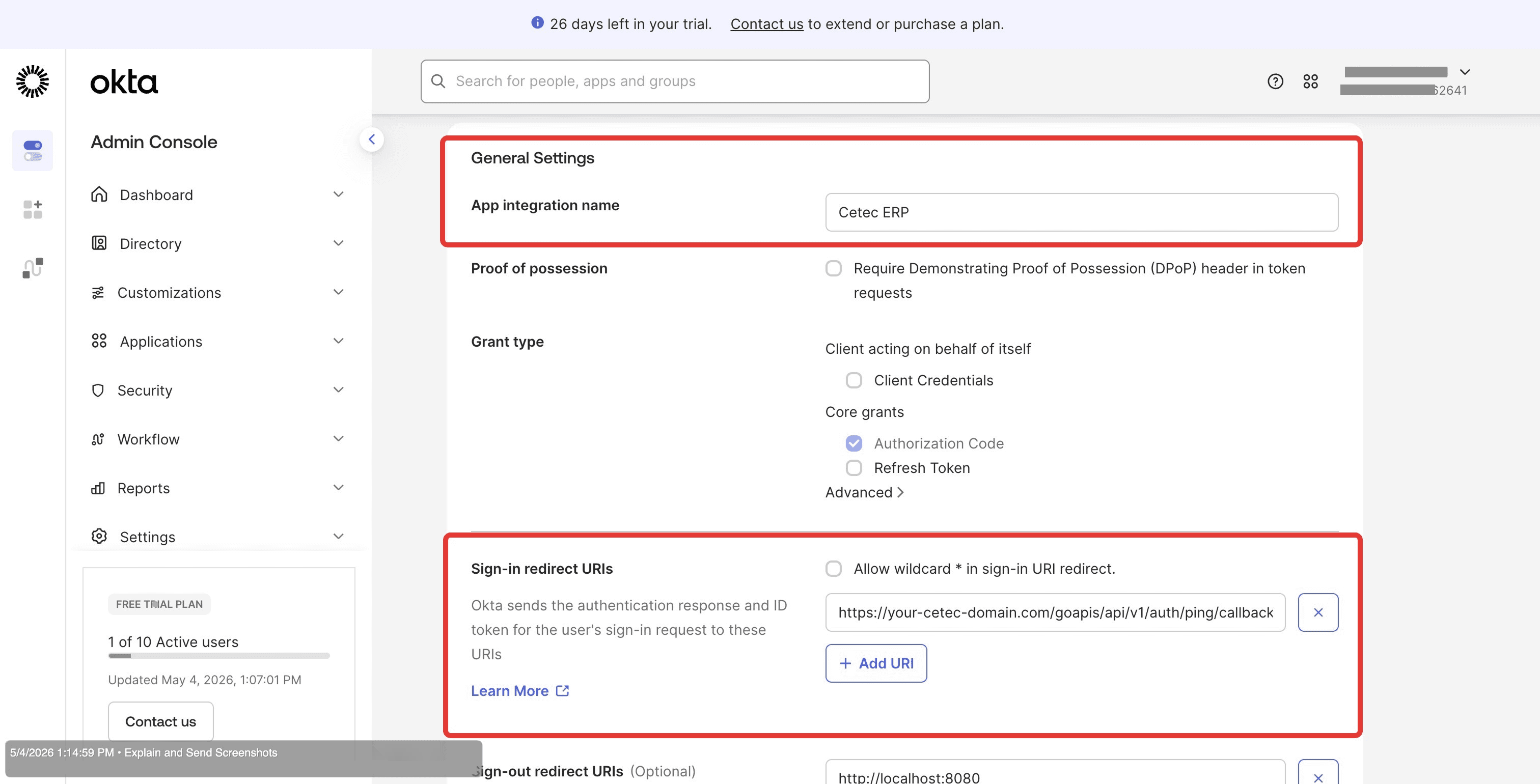The height and width of the screenshot is (784, 1540).
Task: Open the account dropdown arrow in header
Action: tap(1465, 72)
